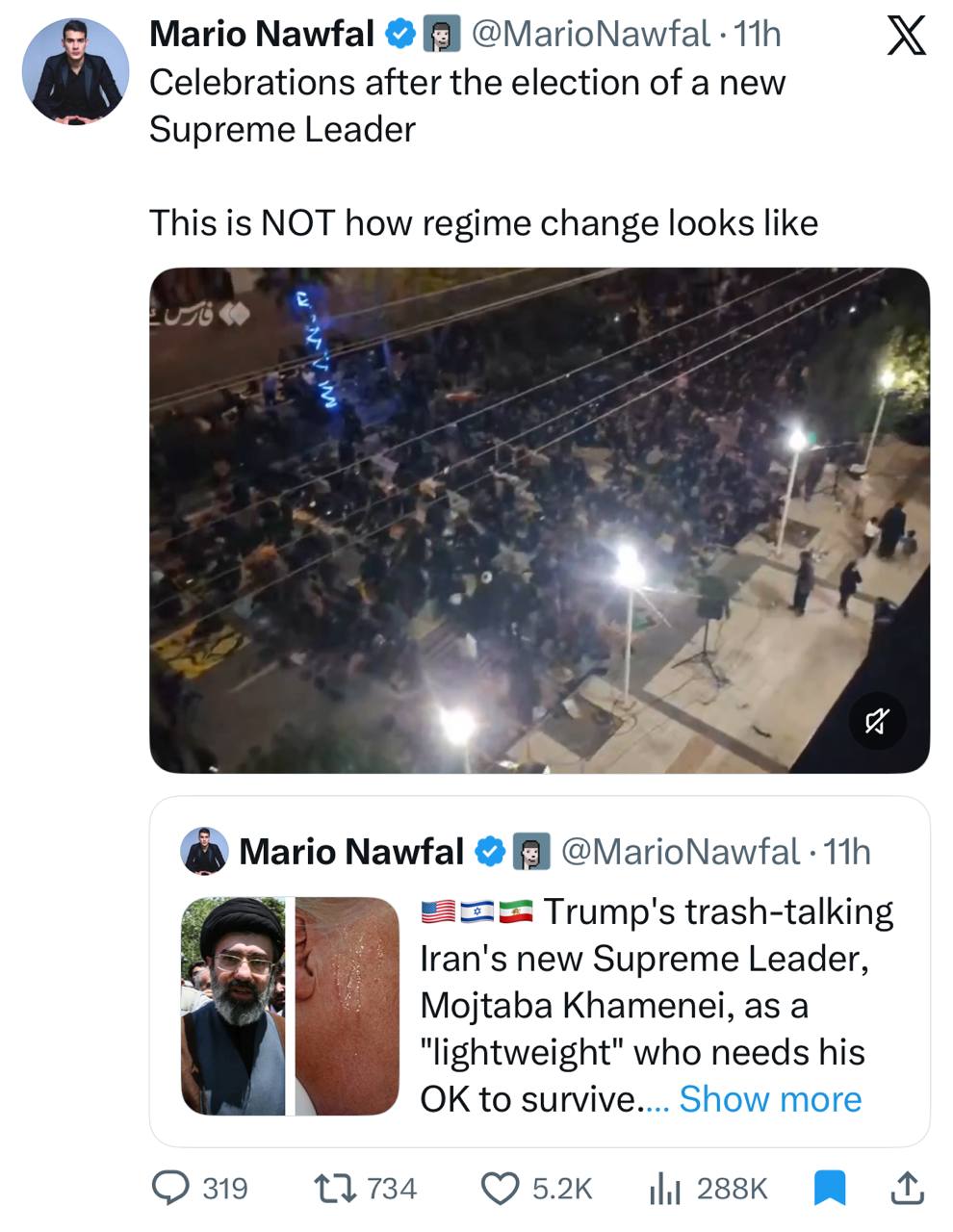The height and width of the screenshot is (1232, 953).
Task: Click the Mario Nawfal name in quoted tweet
Action: coord(350,851)
